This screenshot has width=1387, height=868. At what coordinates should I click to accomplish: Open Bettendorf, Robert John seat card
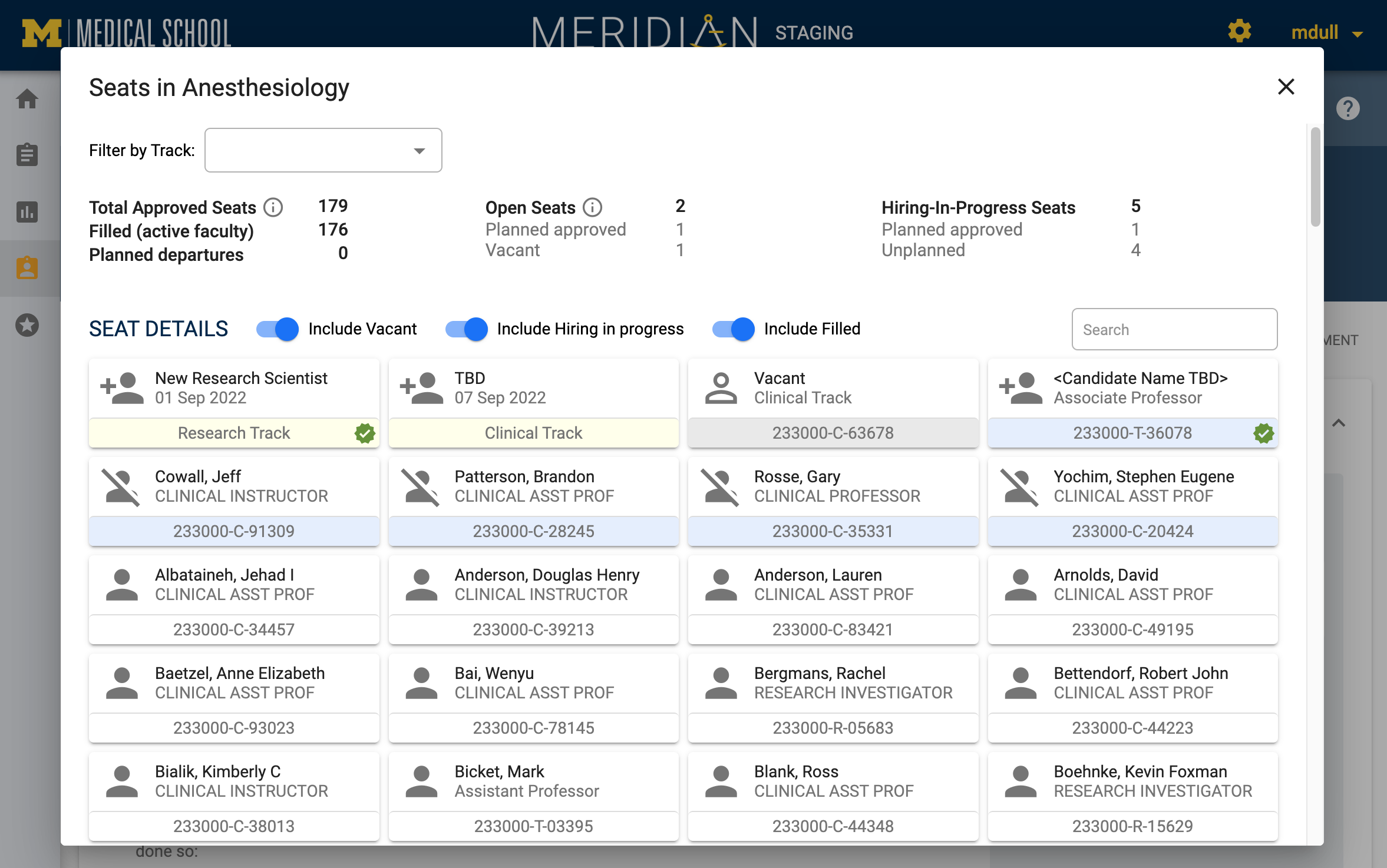[x=1132, y=698]
